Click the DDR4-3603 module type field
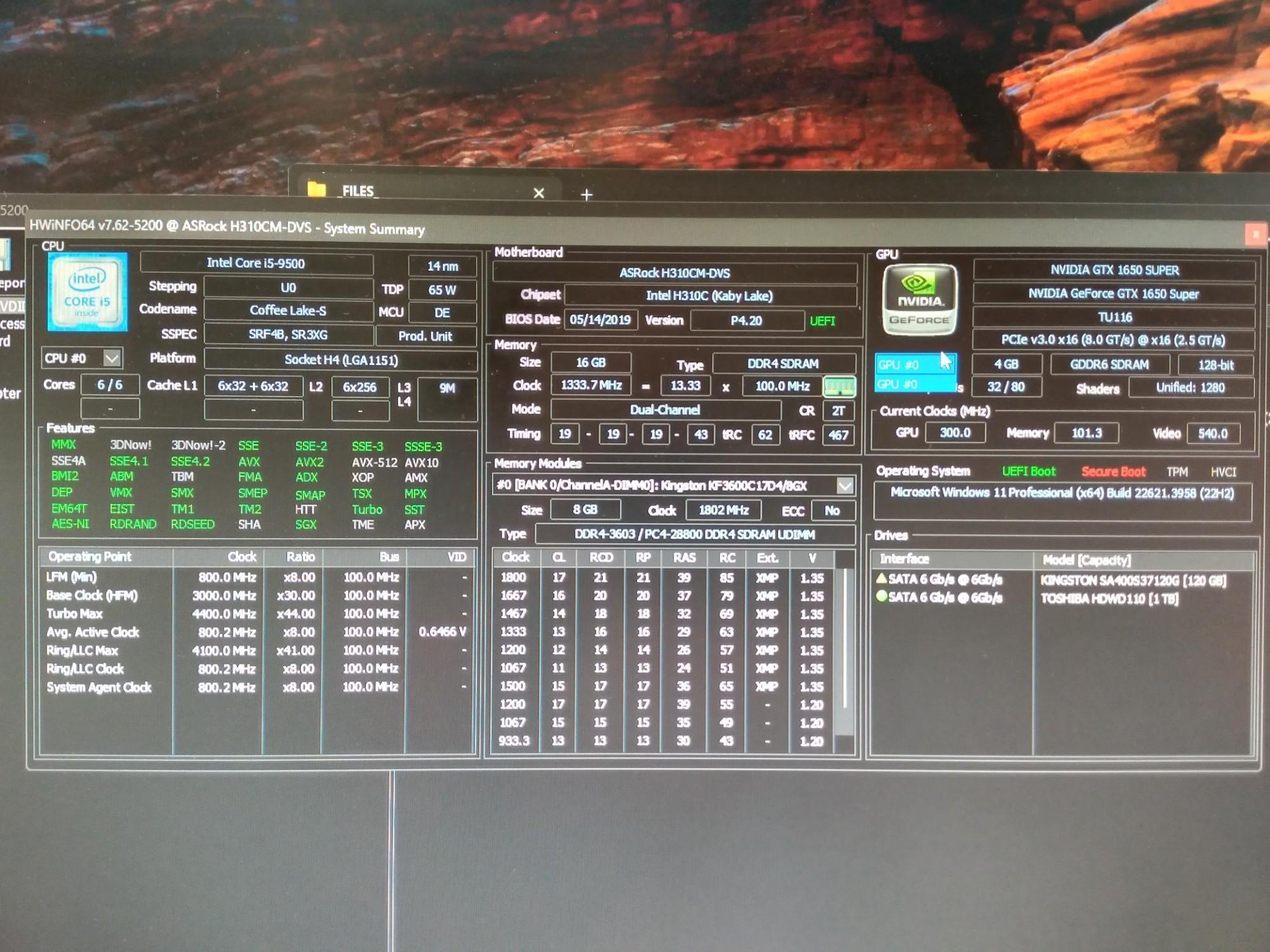The image size is (1270, 952). click(x=695, y=534)
